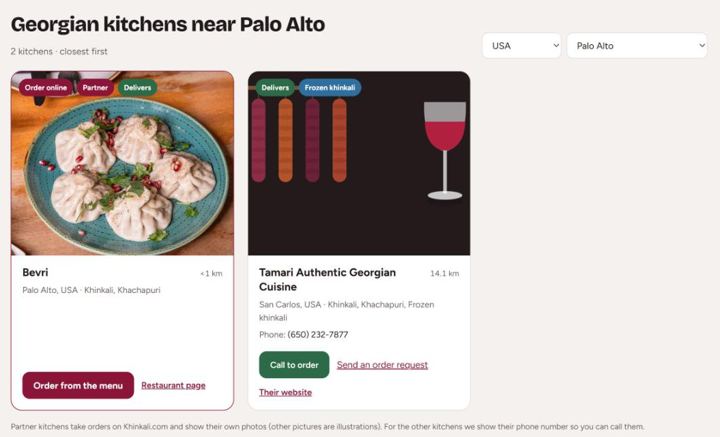Click the phone number (650) 232-7877
This screenshot has width=720, height=437.
point(318,334)
